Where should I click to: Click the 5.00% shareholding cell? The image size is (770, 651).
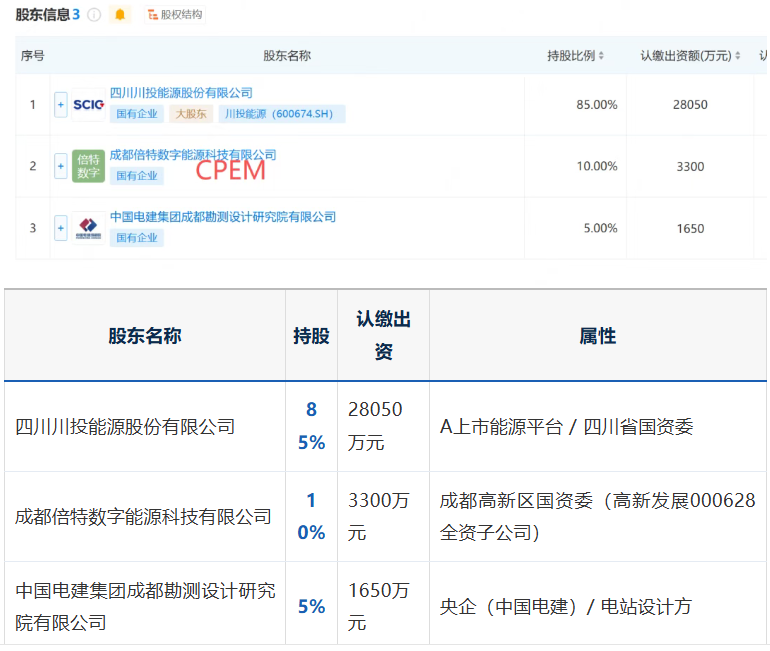(x=600, y=228)
